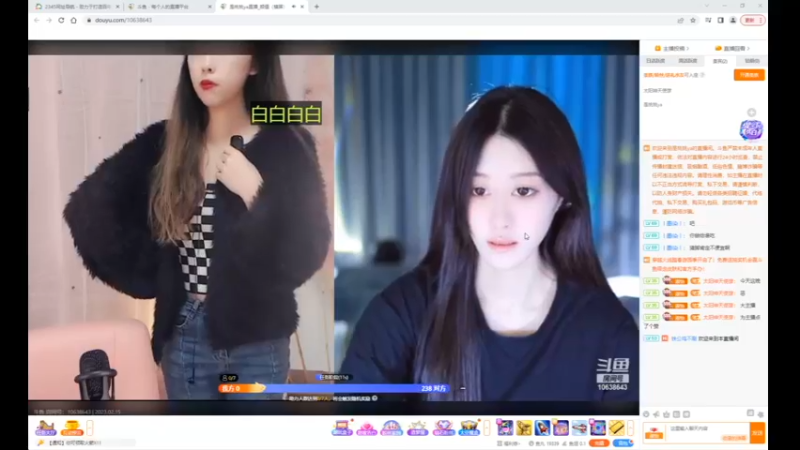Send the rocket gift
This screenshot has height=450, width=800.
tap(542, 428)
